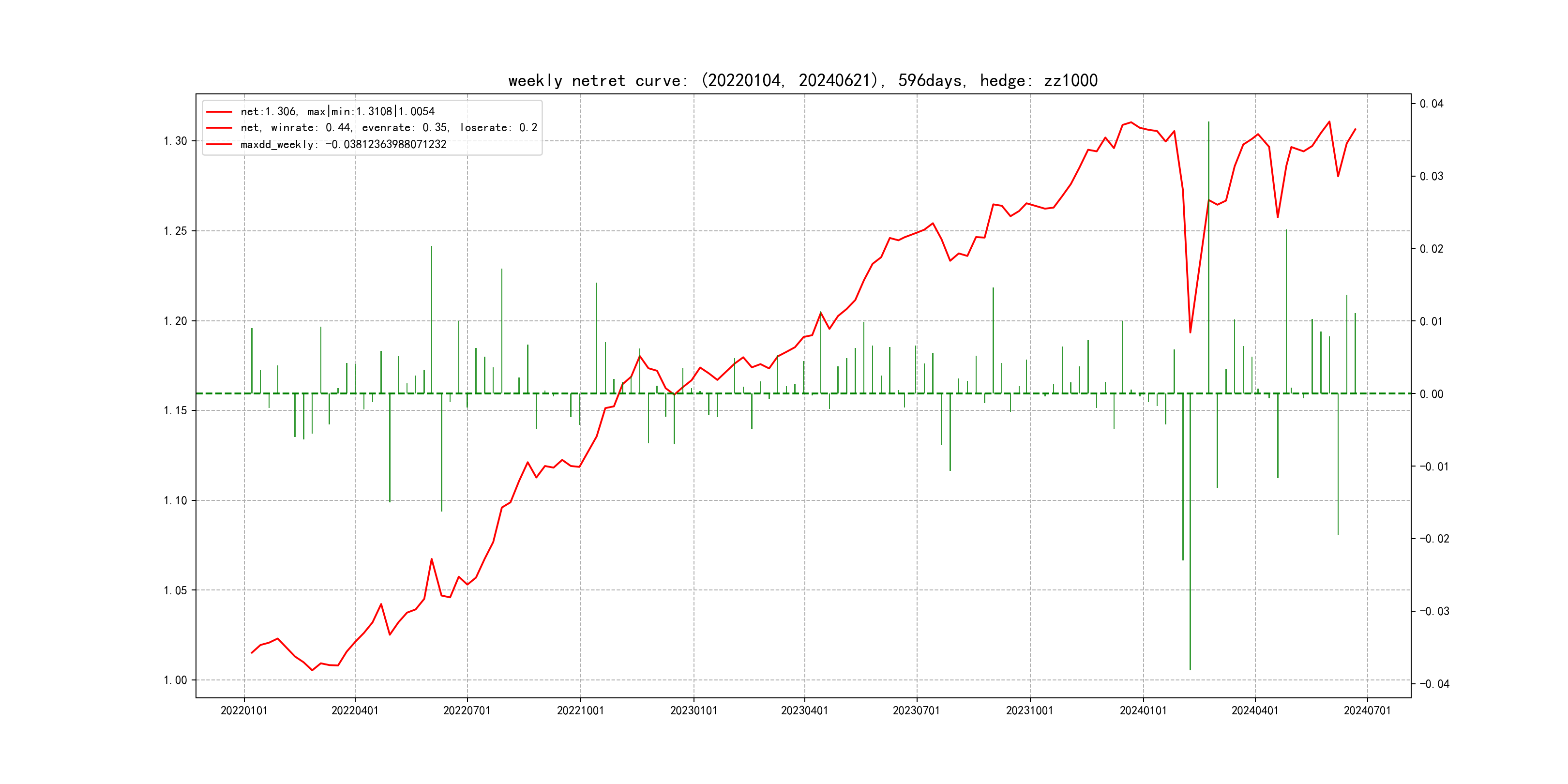The image size is (1568, 784).
Task: Click the 20240401 x-axis date label
Action: (x=1254, y=711)
